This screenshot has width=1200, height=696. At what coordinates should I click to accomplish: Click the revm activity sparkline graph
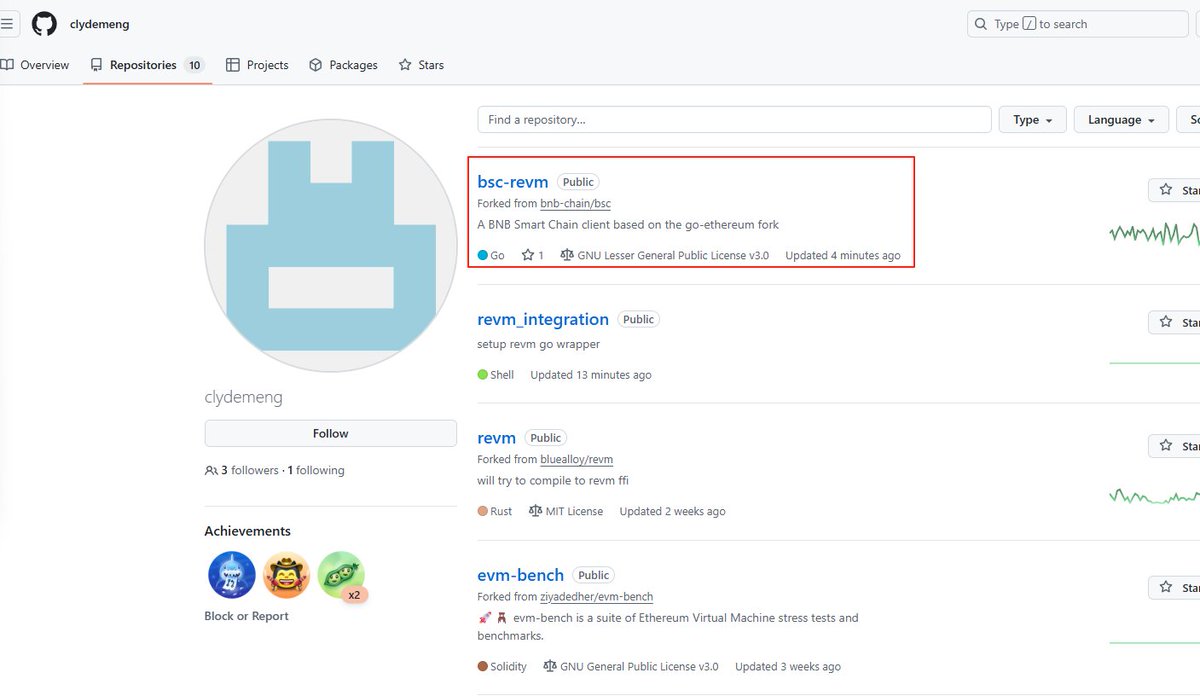click(1155, 496)
